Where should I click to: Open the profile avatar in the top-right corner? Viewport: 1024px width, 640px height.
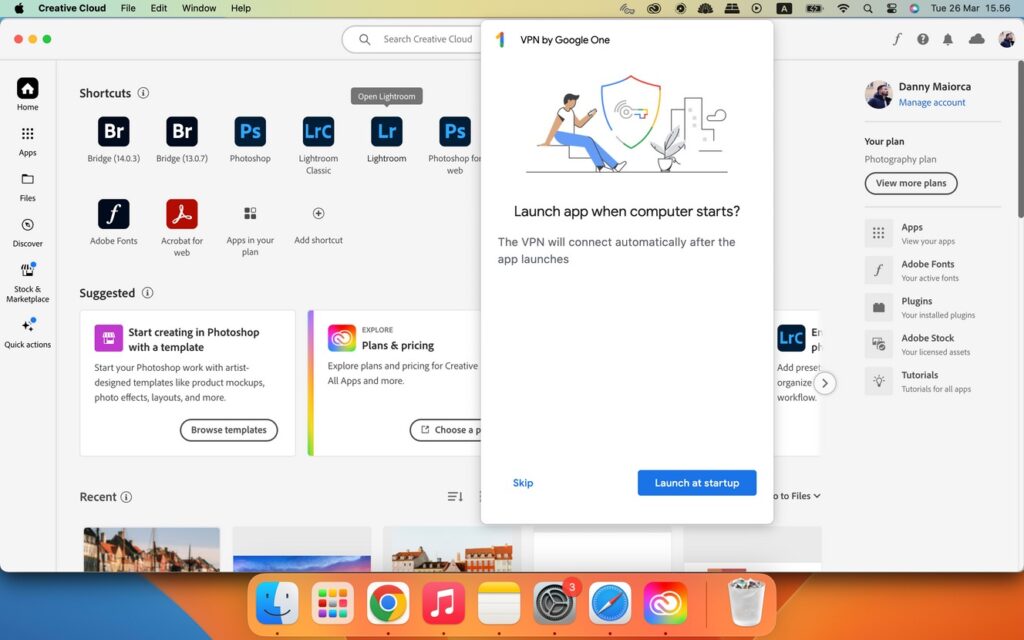click(1006, 39)
